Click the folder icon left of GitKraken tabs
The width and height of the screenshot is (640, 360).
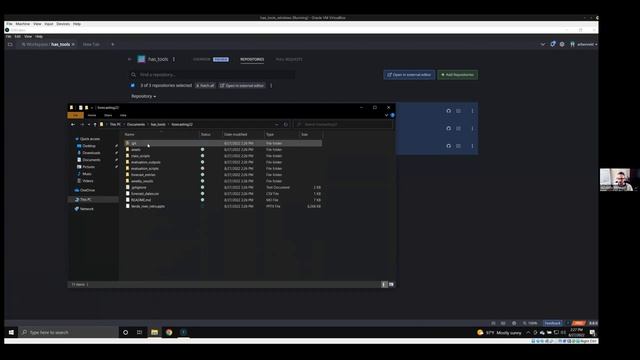point(10,44)
